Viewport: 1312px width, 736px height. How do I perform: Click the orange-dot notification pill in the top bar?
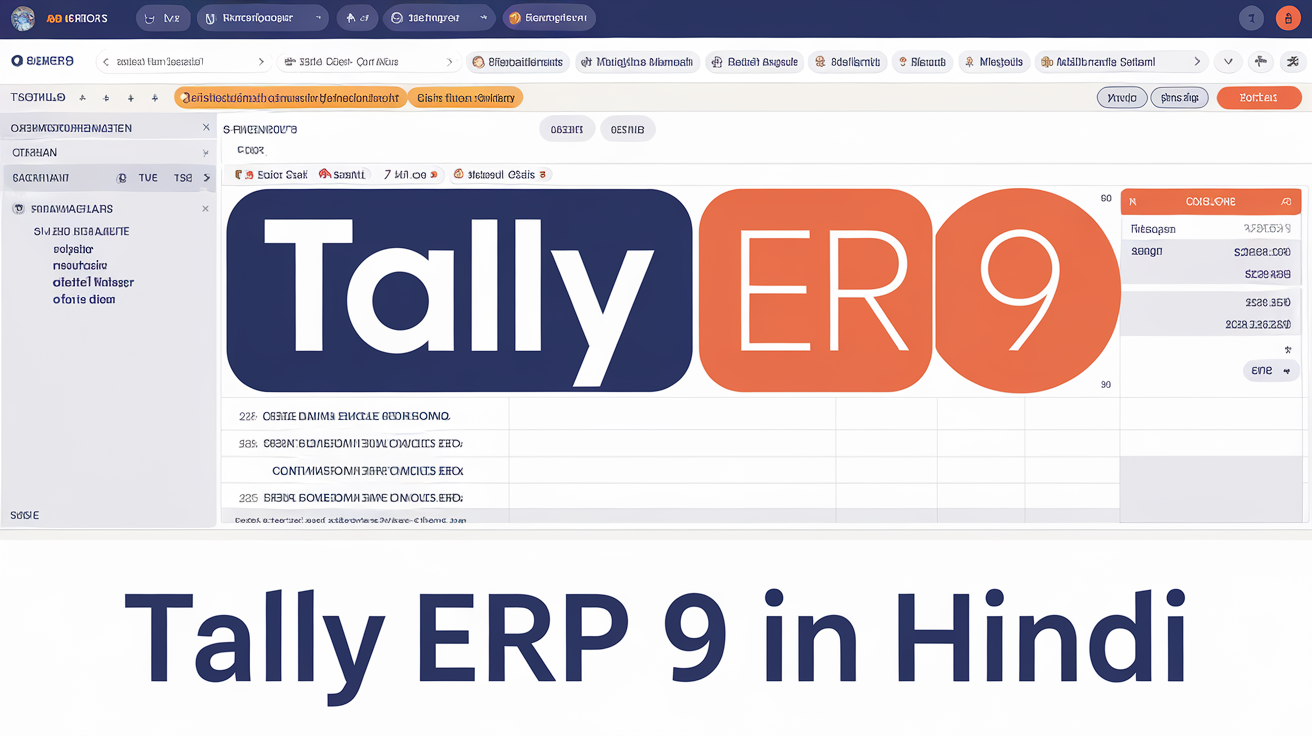point(549,17)
